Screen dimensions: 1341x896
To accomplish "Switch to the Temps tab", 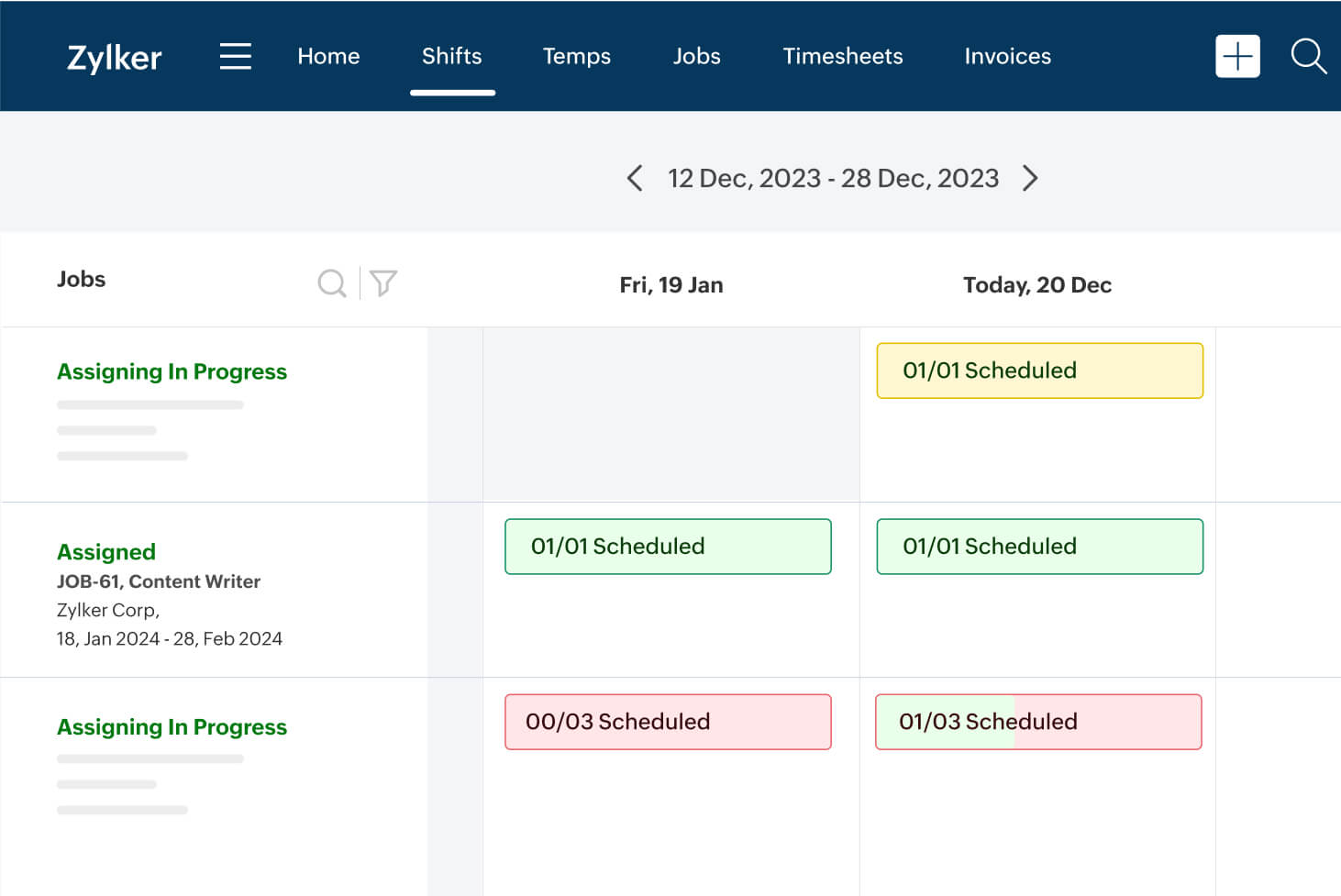I will pyautogui.click(x=577, y=56).
